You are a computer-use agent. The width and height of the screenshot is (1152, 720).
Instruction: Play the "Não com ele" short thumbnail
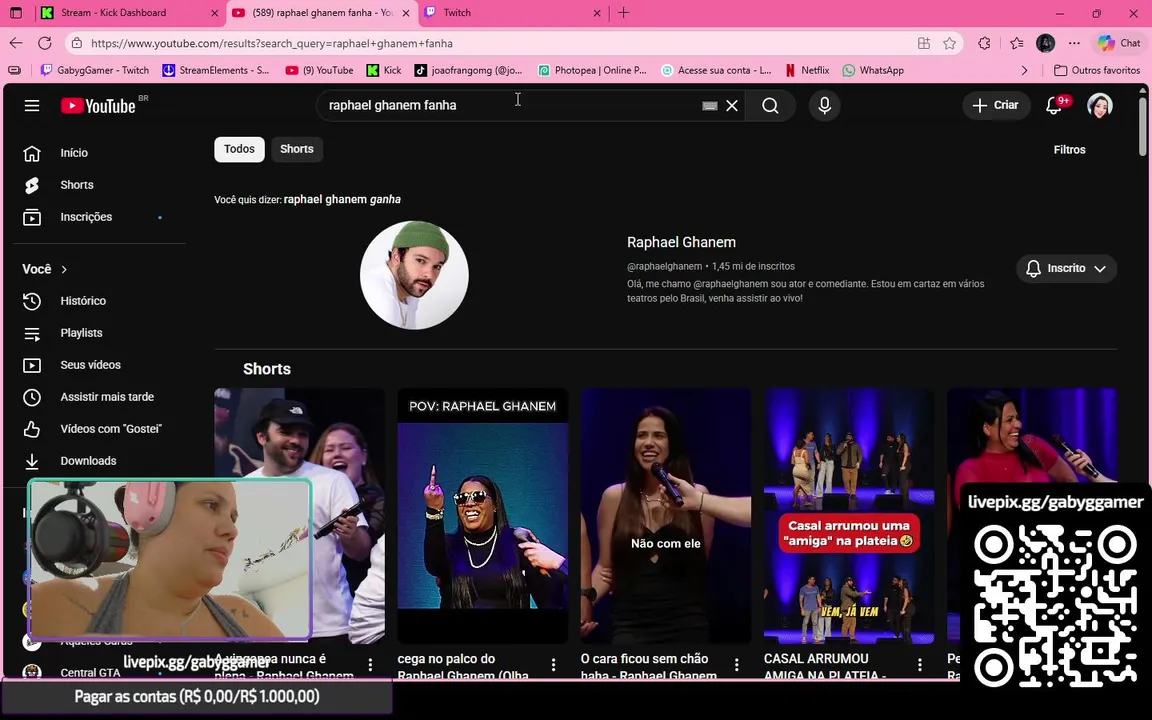pyautogui.click(x=666, y=516)
